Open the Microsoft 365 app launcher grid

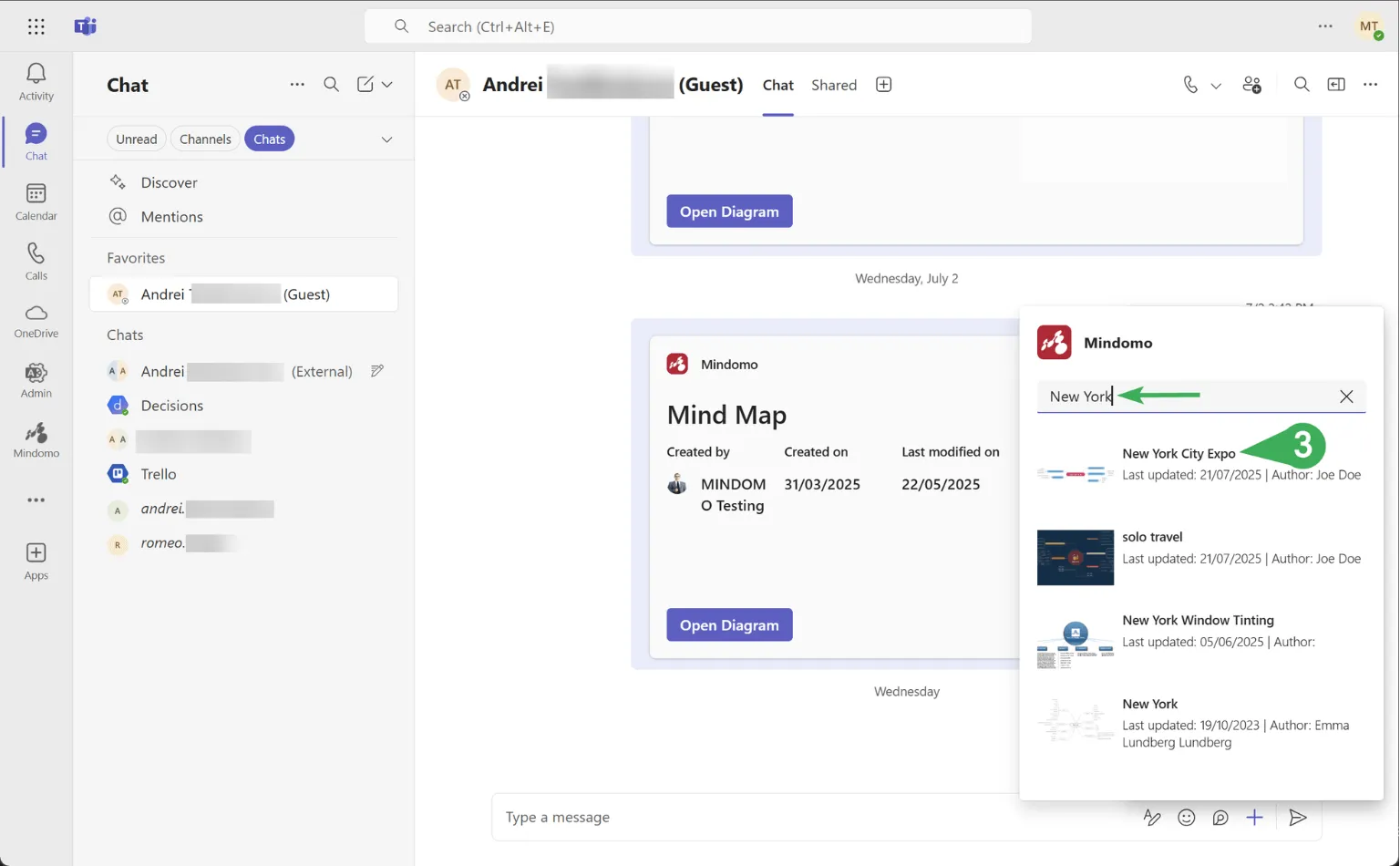[36, 26]
